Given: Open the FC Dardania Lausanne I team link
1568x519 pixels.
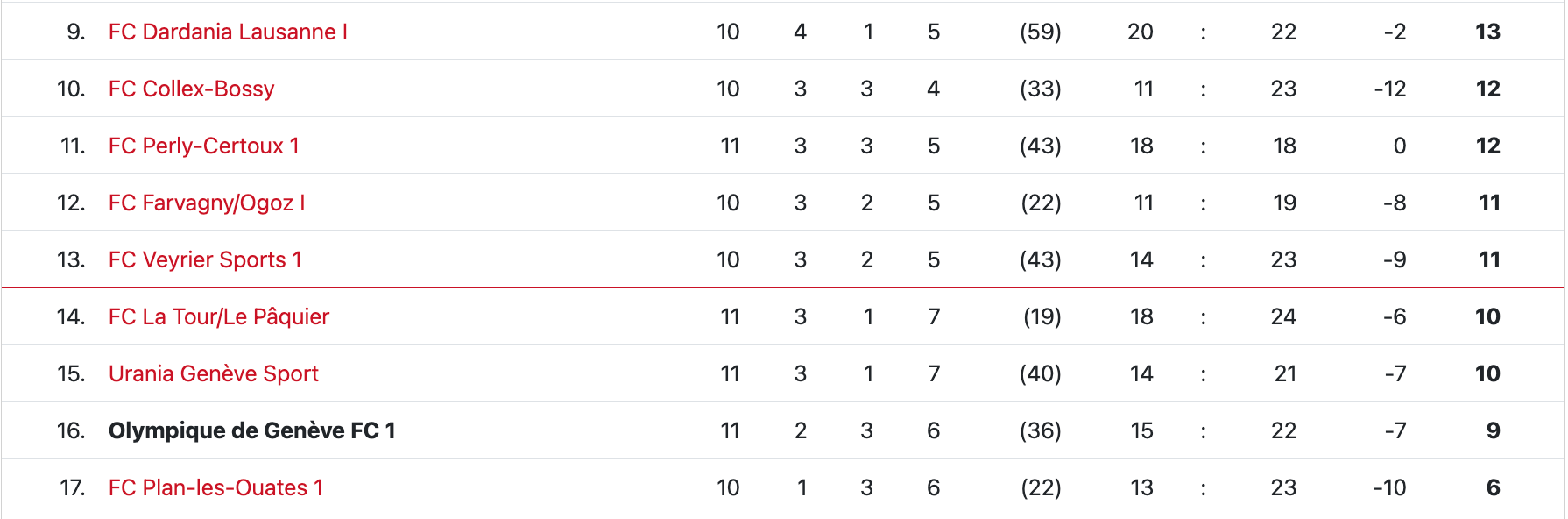Looking at the screenshot, I should click(228, 32).
